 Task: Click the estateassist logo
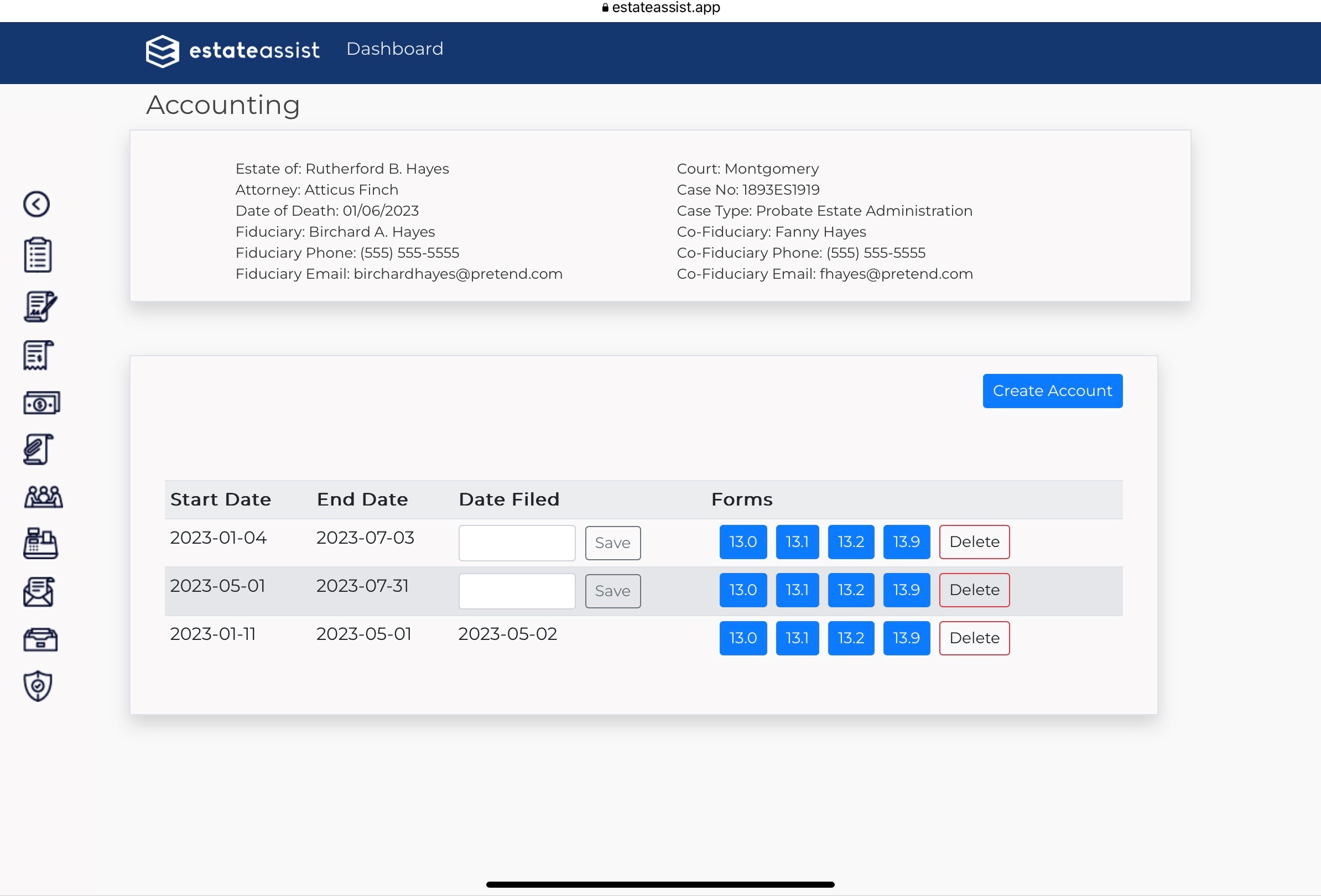[232, 51]
